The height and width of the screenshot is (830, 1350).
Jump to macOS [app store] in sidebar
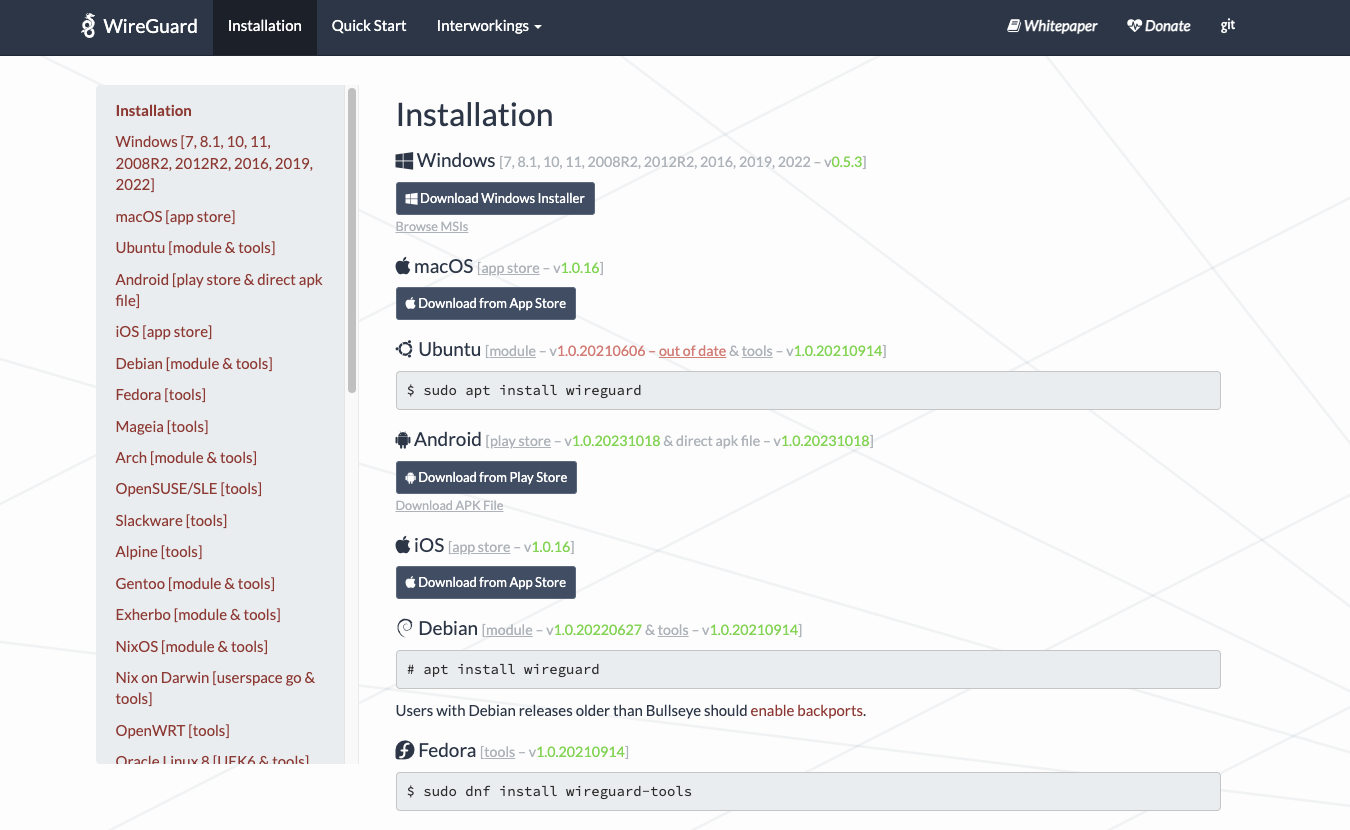pos(176,217)
